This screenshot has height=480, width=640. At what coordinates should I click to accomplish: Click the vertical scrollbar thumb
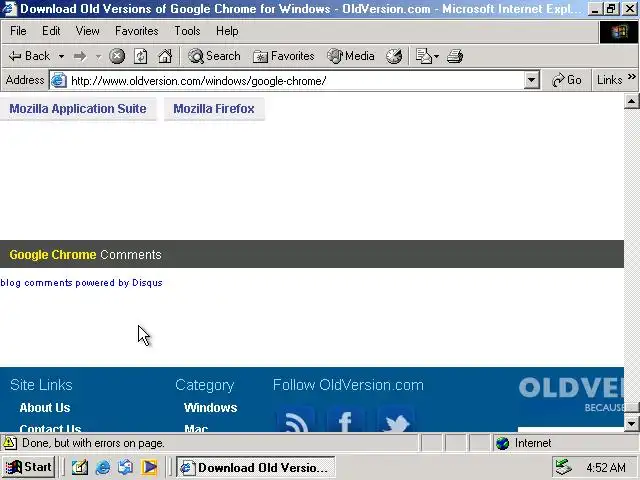click(x=631, y=408)
